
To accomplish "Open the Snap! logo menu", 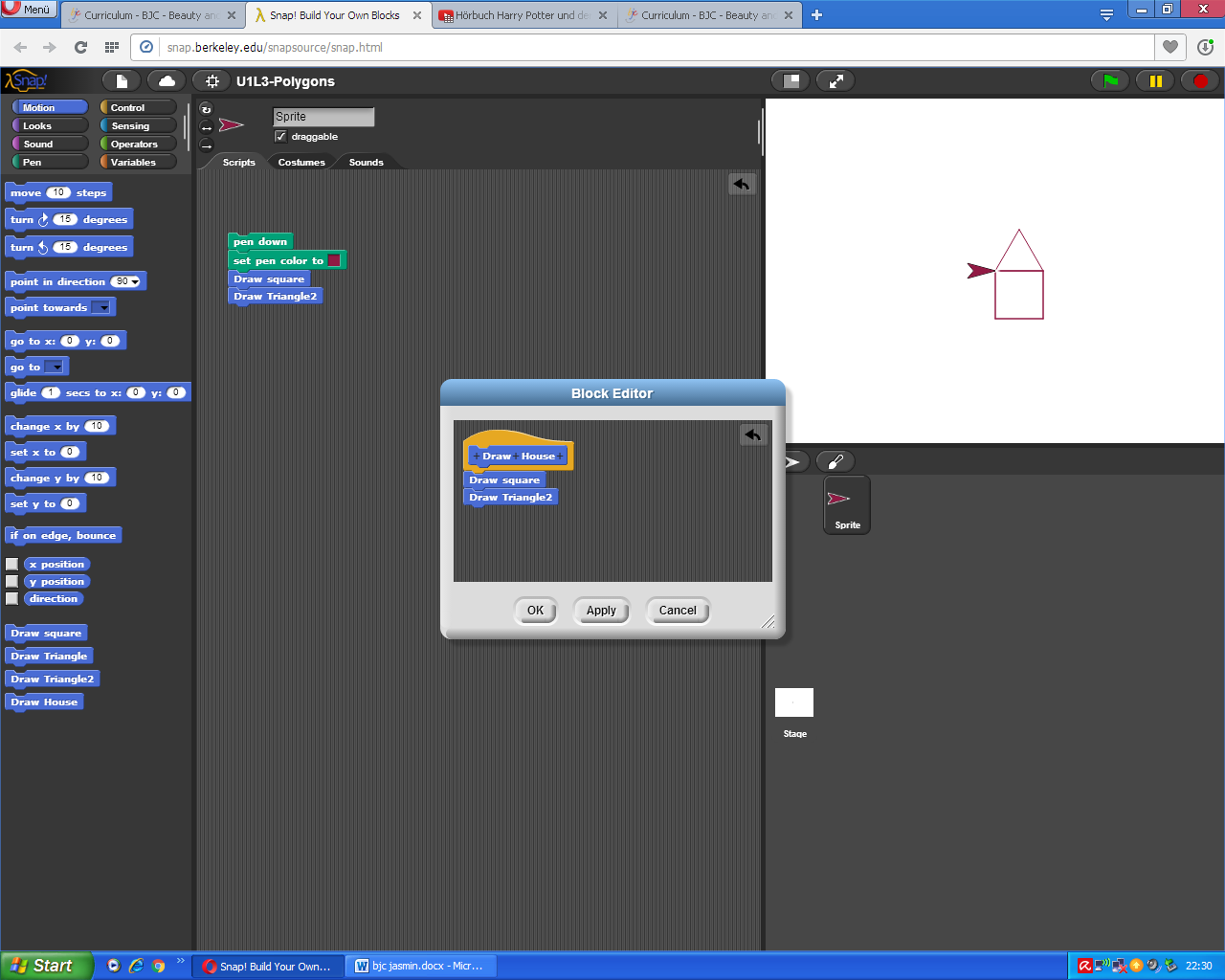I will tap(26, 81).
